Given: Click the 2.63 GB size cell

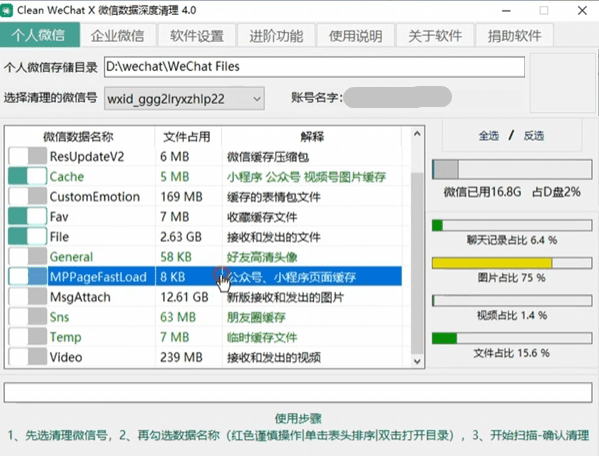Looking at the screenshot, I should 181,237.
